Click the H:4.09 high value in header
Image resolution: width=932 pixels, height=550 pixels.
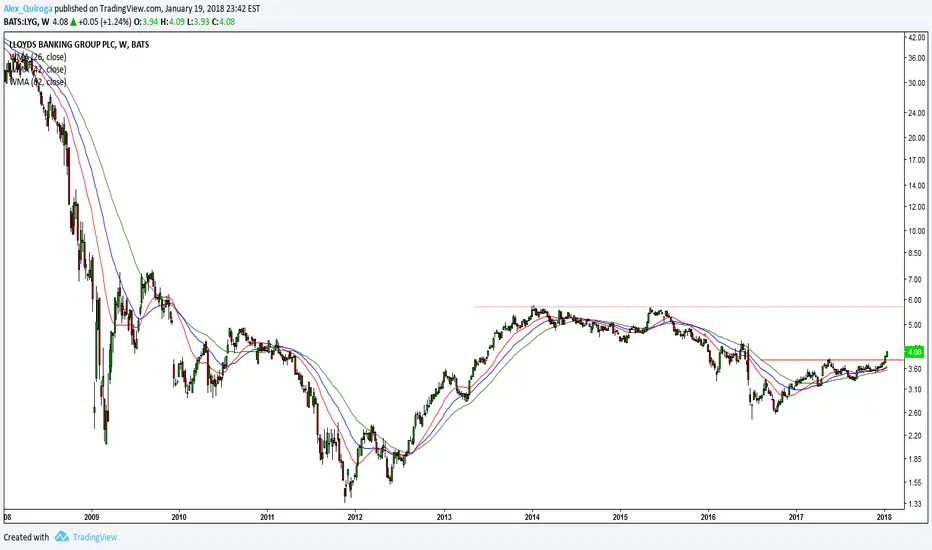tap(172, 22)
